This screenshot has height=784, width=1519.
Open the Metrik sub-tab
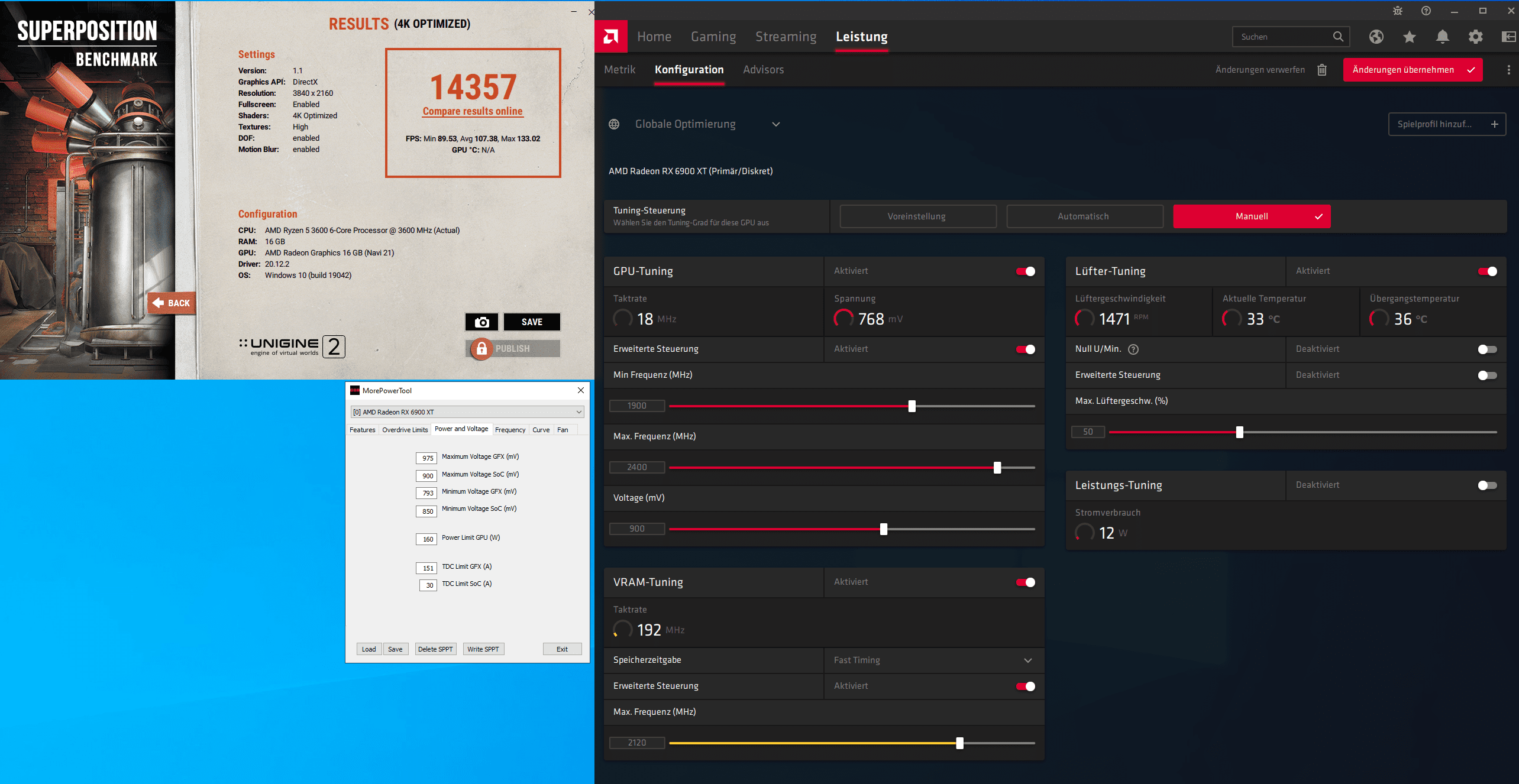(619, 70)
